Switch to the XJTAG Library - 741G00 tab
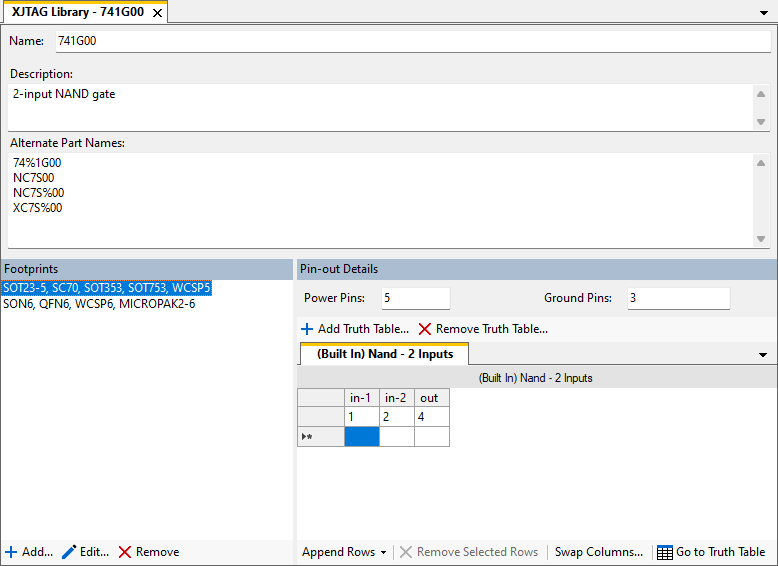This screenshot has width=778, height=566. (x=77, y=12)
